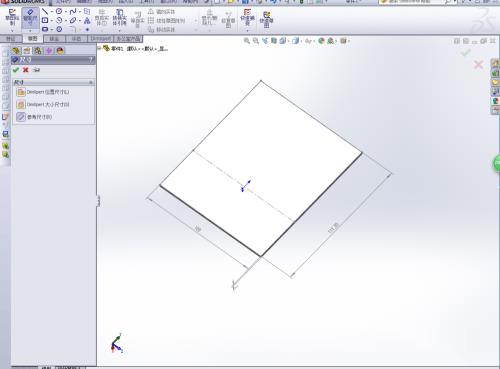Viewport: 500px width, 369px height.
Task: Select the Spline sketch tool
Action: point(72,11)
